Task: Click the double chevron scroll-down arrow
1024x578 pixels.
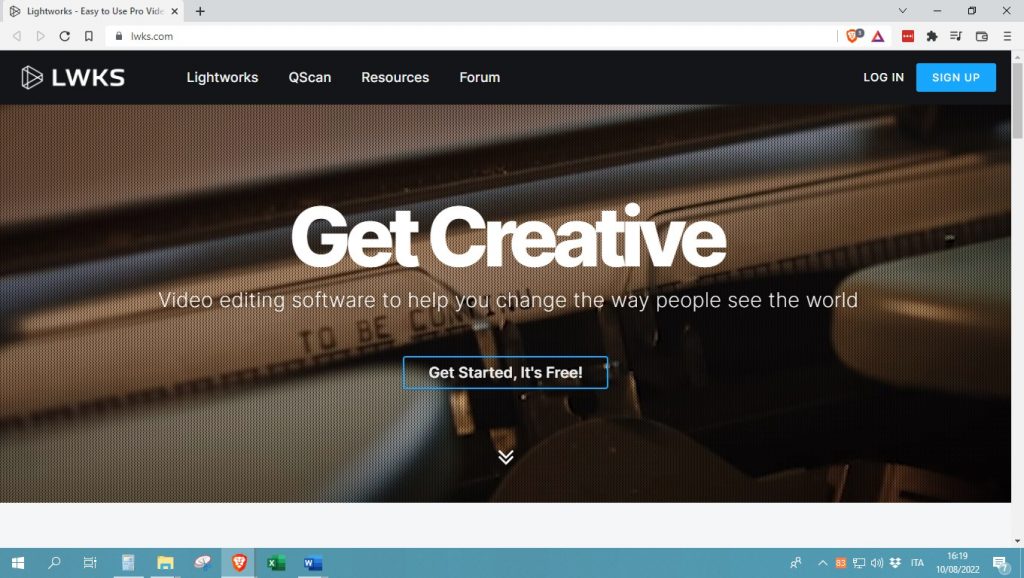Action: [505, 457]
